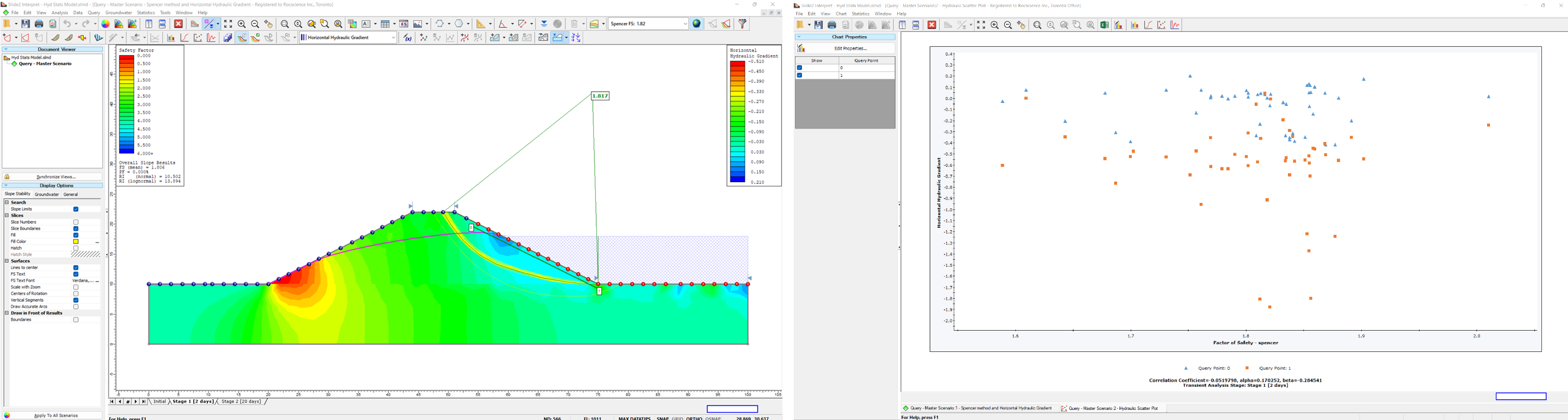Click the yellow Fill Color swatch

(76, 242)
